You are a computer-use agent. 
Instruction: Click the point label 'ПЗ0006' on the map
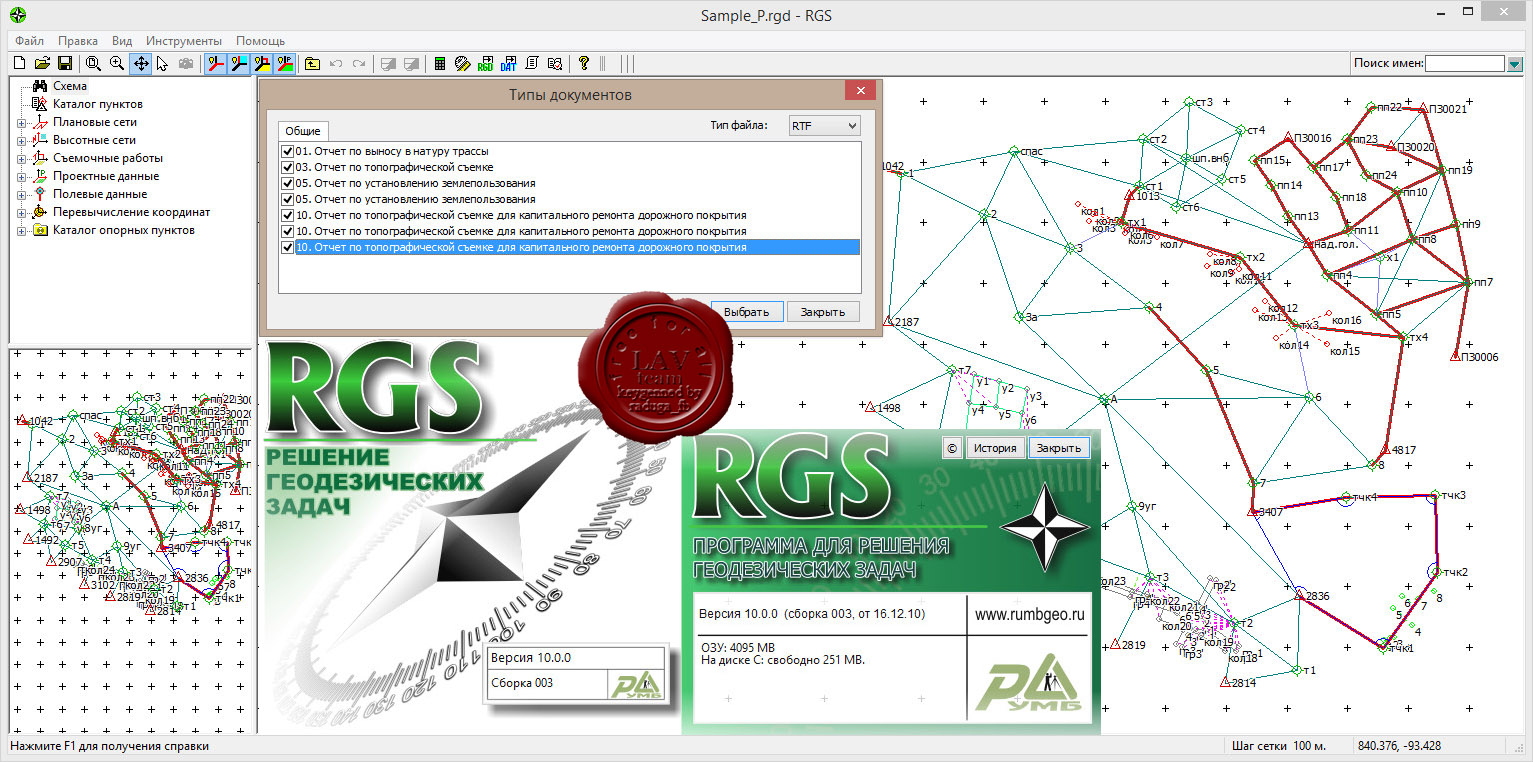click(x=1479, y=357)
